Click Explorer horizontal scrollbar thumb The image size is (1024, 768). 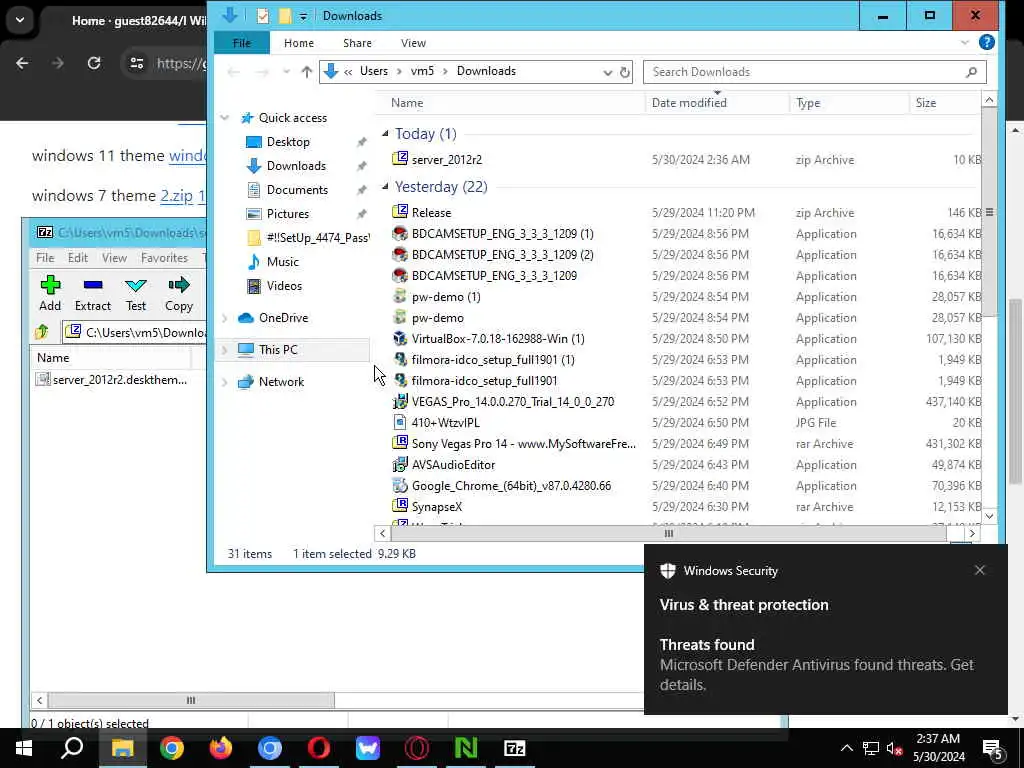669,534
